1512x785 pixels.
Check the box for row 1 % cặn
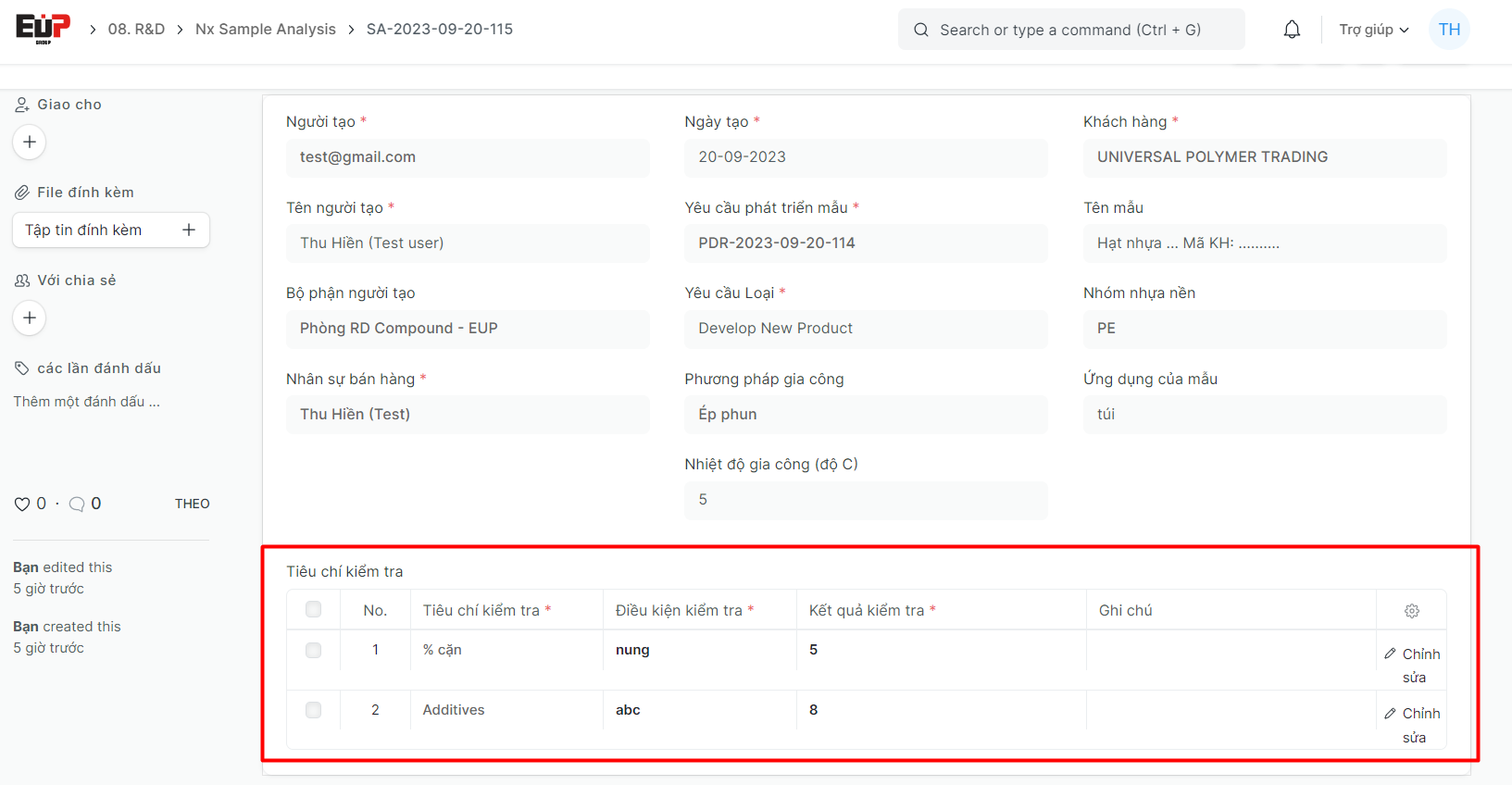pyautogui.click(x=314, y=650)
